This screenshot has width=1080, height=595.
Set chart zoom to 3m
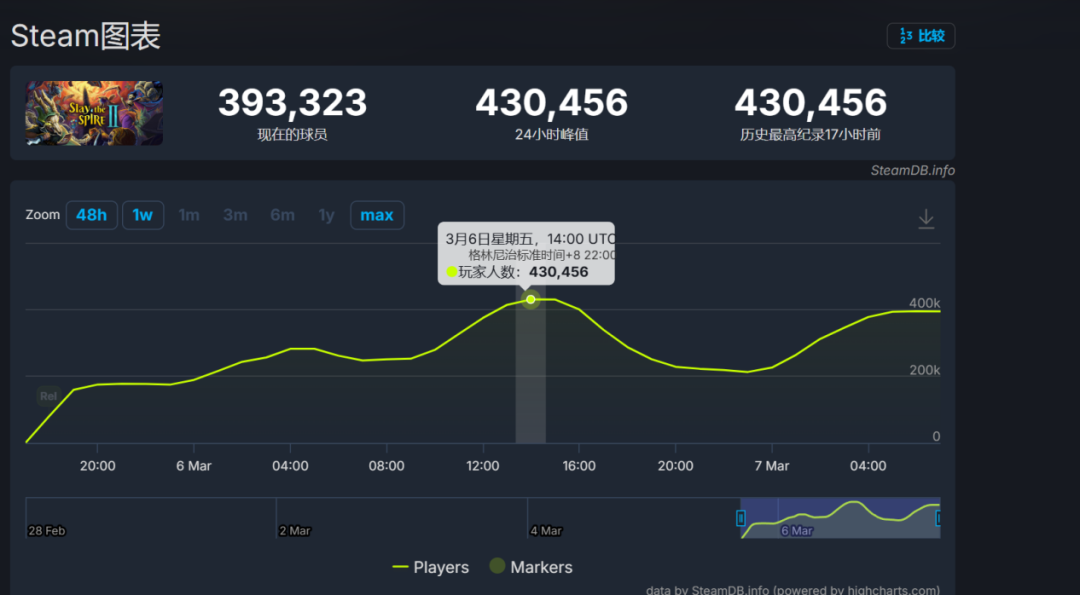coord(235,215)
